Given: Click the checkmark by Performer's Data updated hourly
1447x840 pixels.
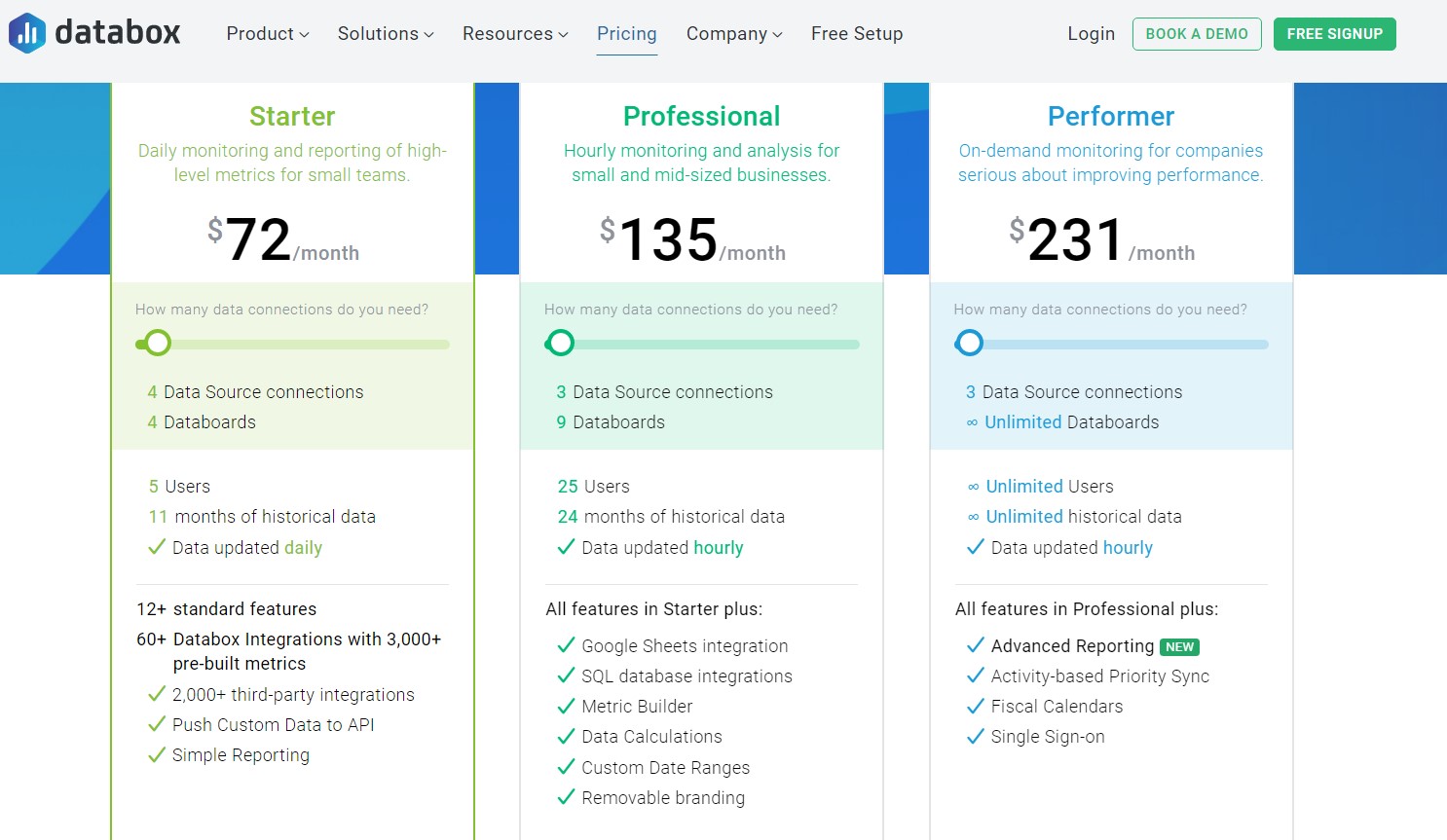Looking at the screenshot, I should pyautogui.click(x=975, y=547).
